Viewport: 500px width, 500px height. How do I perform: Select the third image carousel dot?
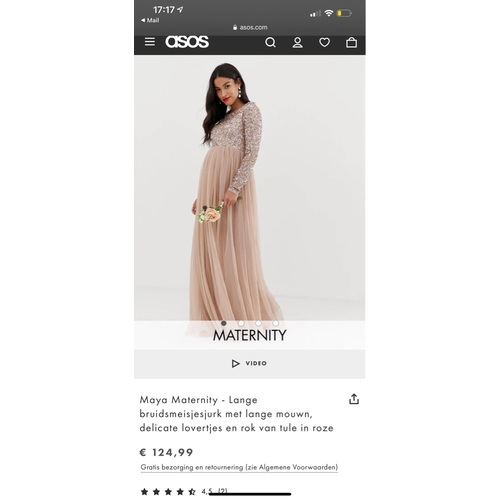click(x=258, y=323)
